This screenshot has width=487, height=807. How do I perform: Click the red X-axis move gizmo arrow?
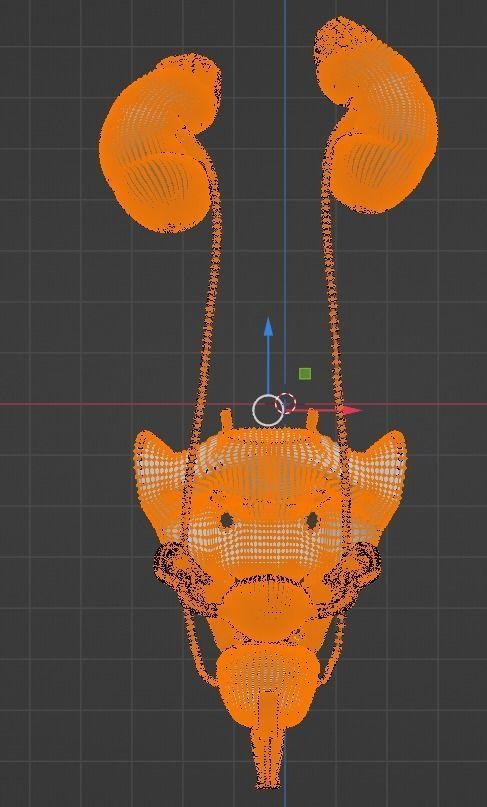pos(351,410)
